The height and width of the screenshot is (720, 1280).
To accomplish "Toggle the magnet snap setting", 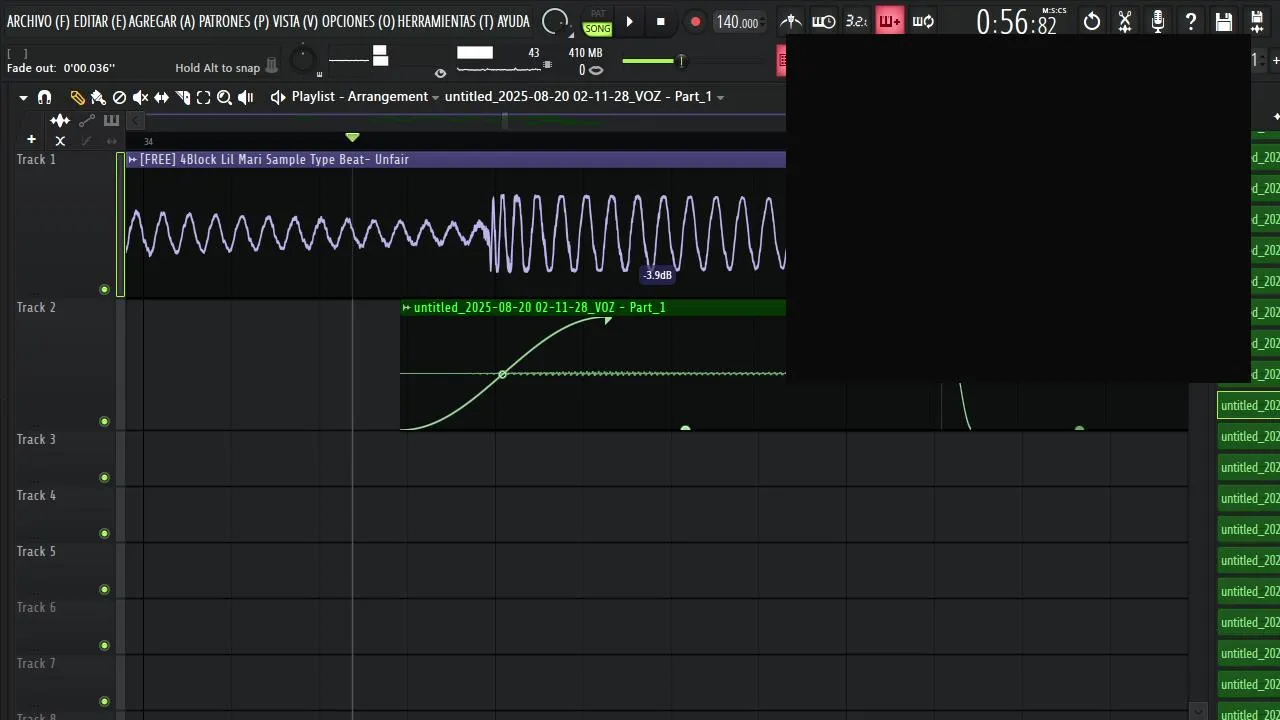I will [x=44, y=97].
